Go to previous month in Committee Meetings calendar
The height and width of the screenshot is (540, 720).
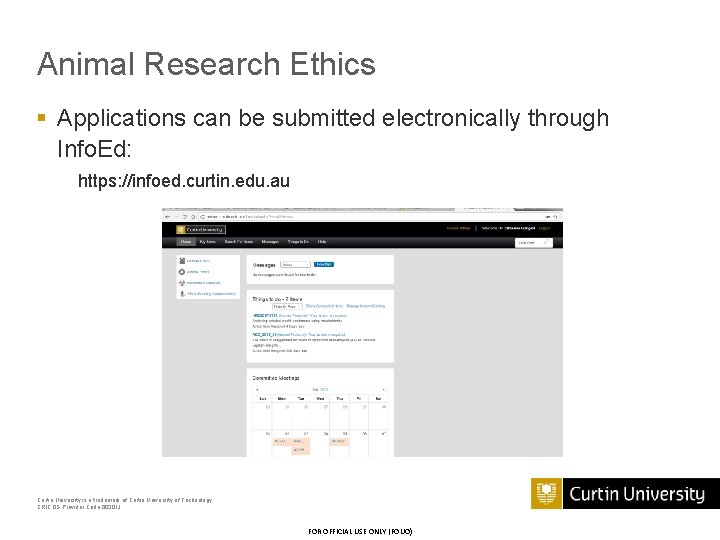pyautogui.click(x=257, y=389)
